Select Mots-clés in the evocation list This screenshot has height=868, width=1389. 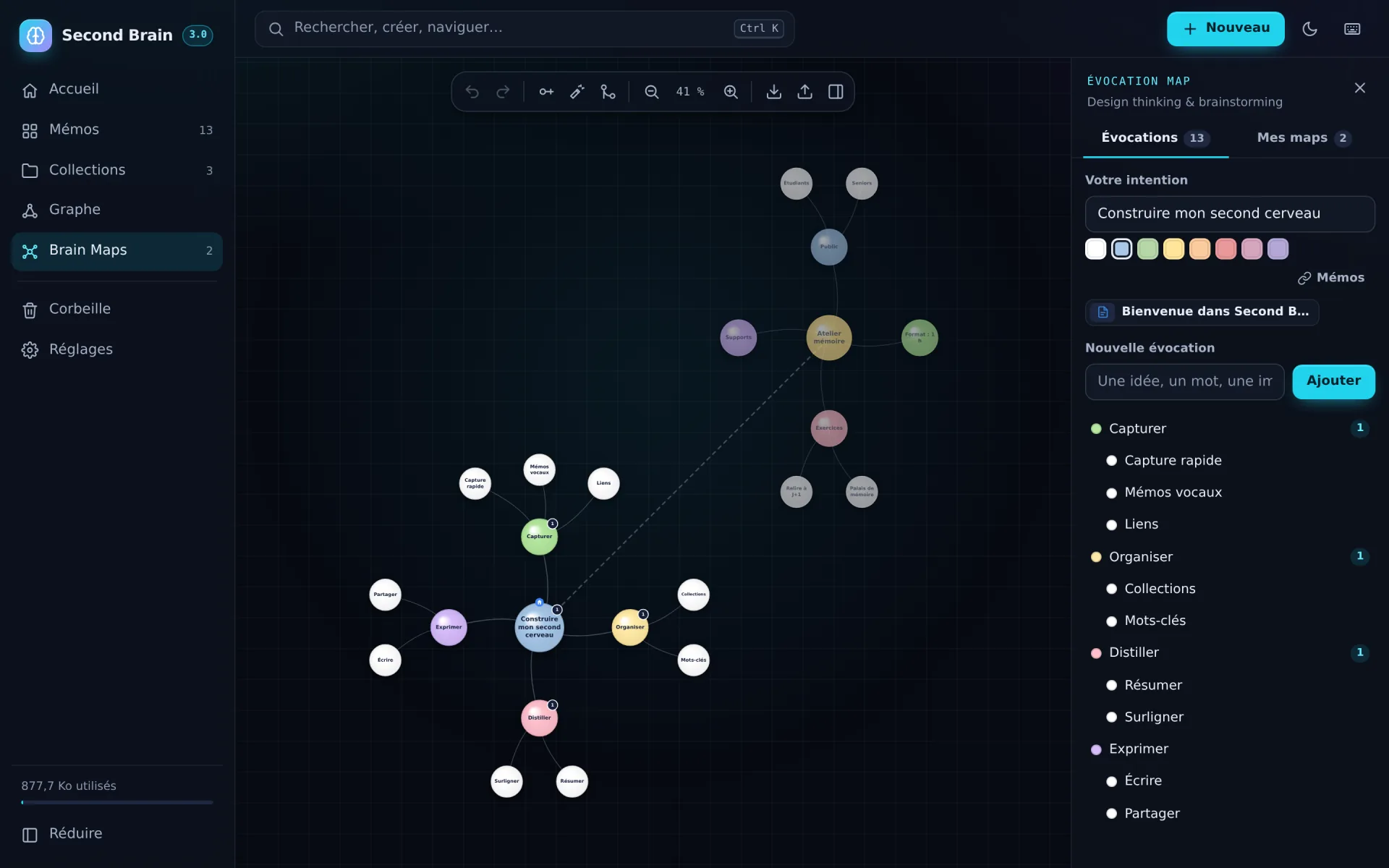tap(1237, 621)
